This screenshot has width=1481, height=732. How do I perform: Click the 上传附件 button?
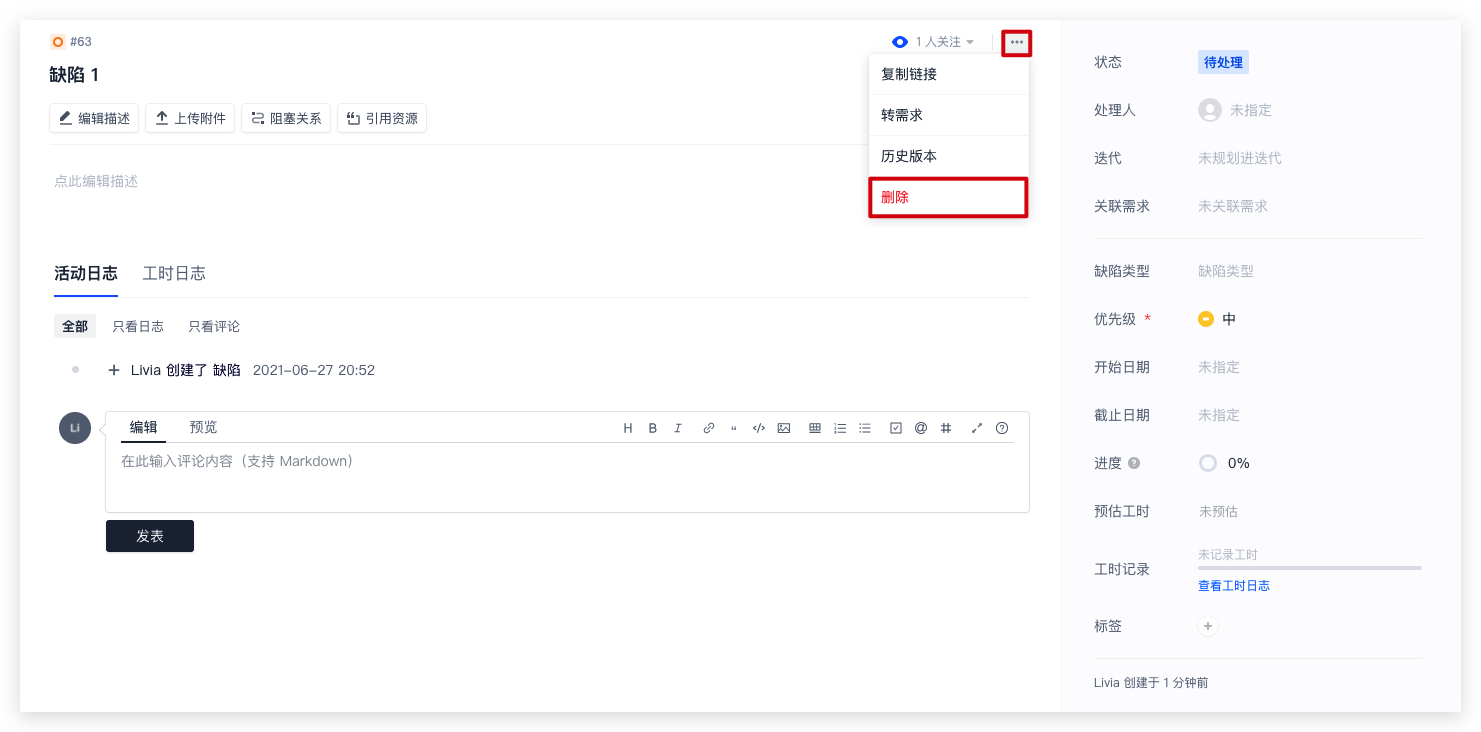click(x=190, y=118)
